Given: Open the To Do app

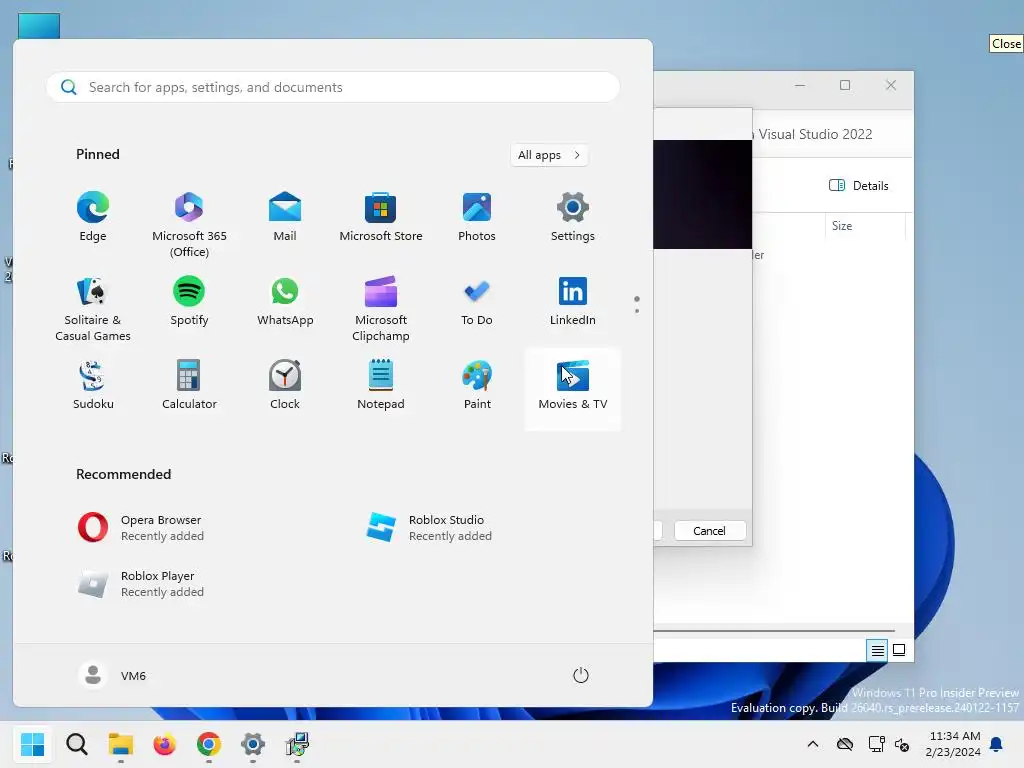Looking at the screenshot, I should coord(477,301).
